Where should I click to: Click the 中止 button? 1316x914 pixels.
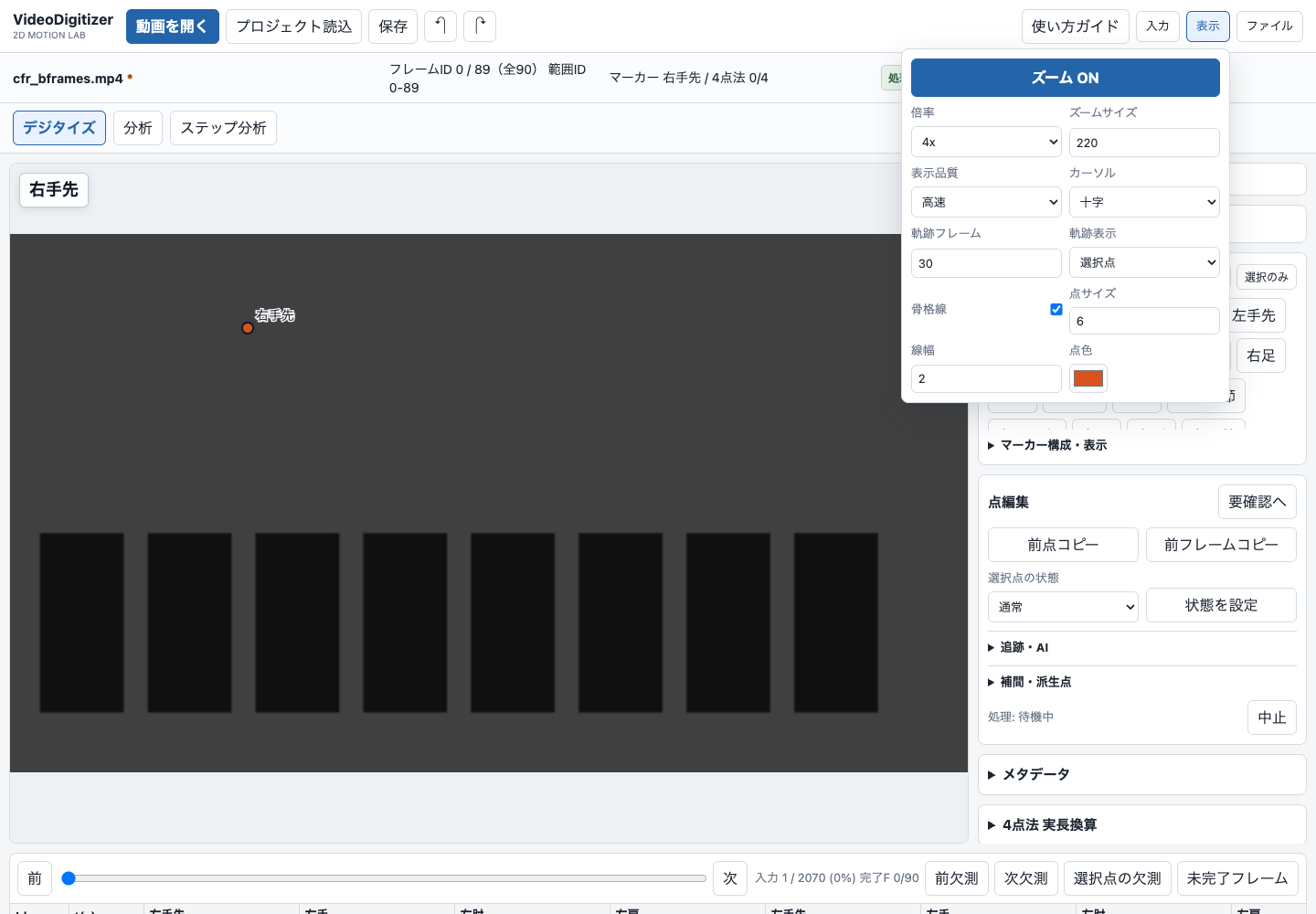tap(1272, 717)
